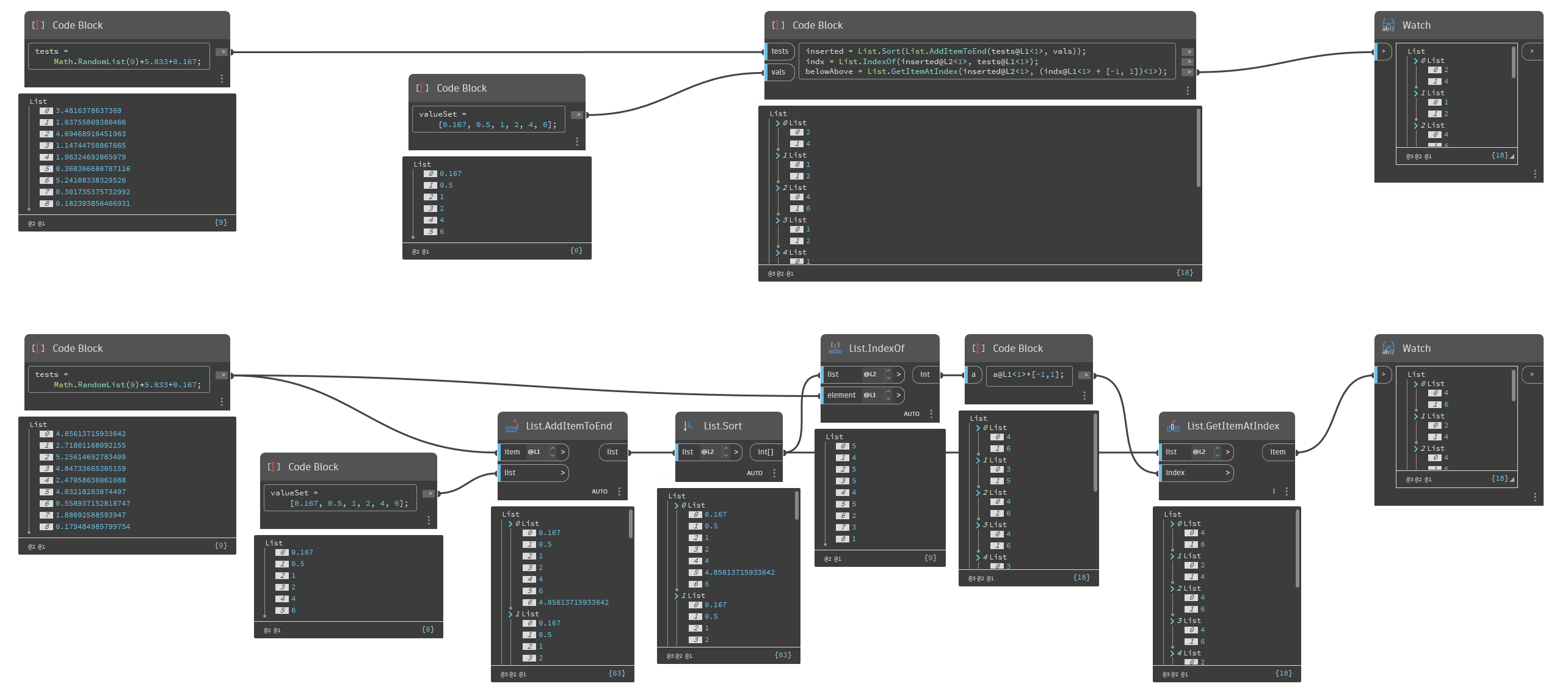1568x689 pixels.
Task: Collapse the 0 List in top Watch node
Action: tap(1415, 60)
